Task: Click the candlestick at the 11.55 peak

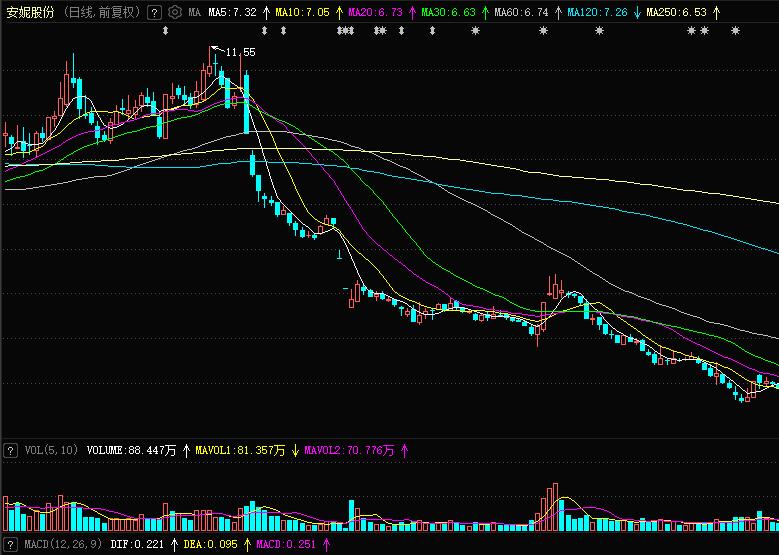Action: pyautogui.click(x=209, y=68)
